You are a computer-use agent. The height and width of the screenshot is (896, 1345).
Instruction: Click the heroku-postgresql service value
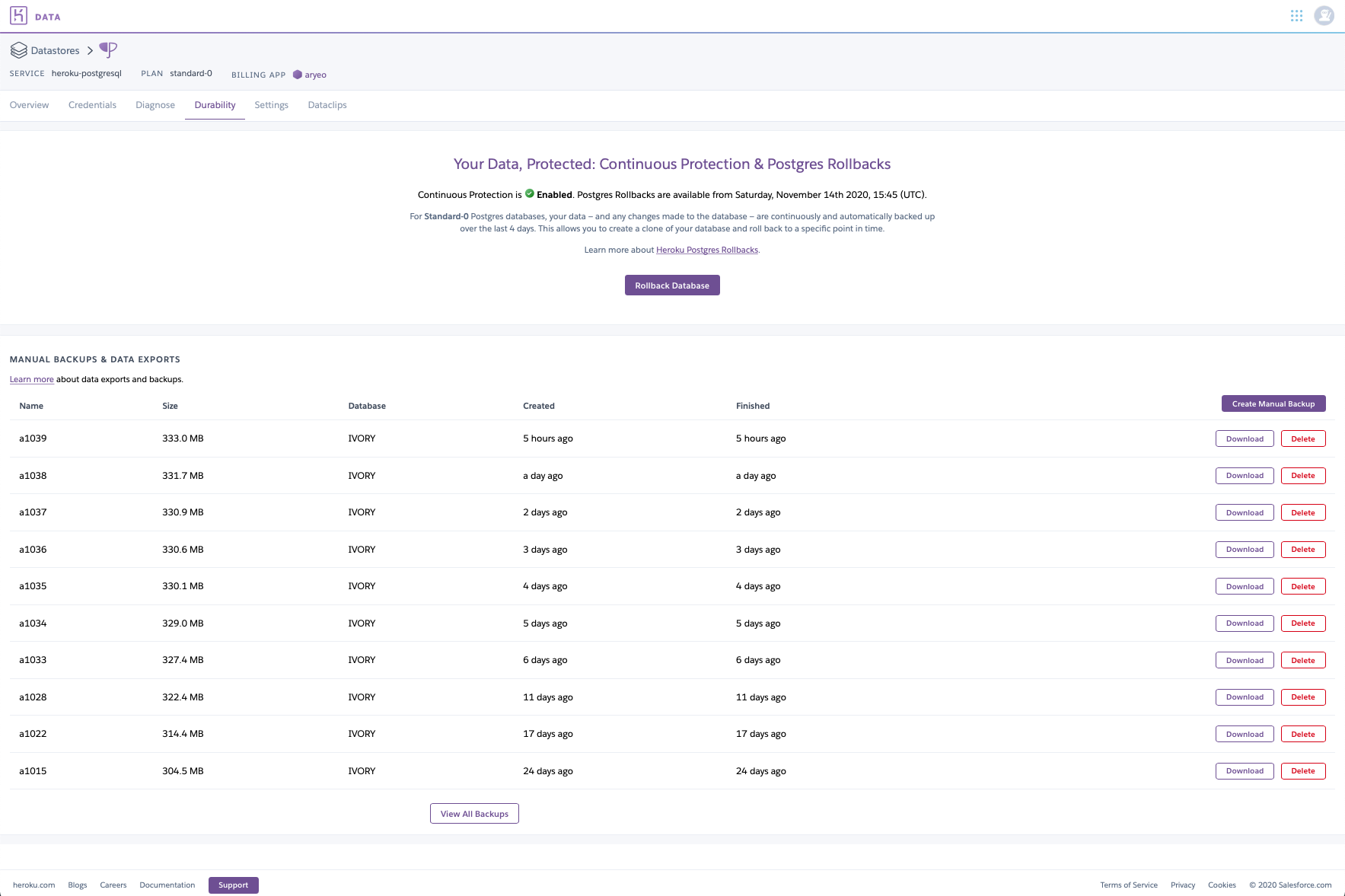pyautogui.click(x=87, y=73)
